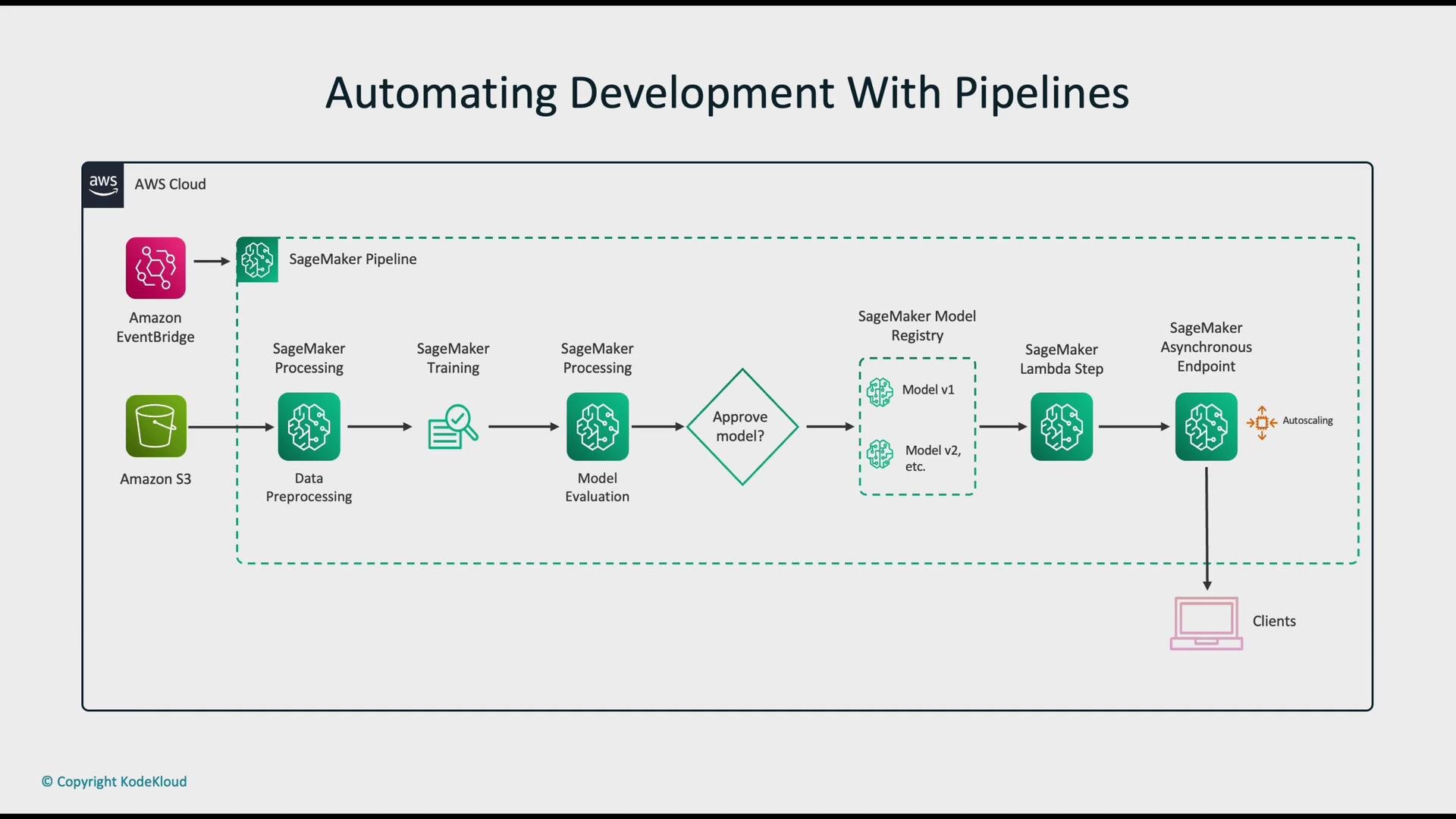Click the 'SageMaker Asynchronous Endpoint' label
The width and height of the screenshot is (1456, 819).
pos(1206,347)
